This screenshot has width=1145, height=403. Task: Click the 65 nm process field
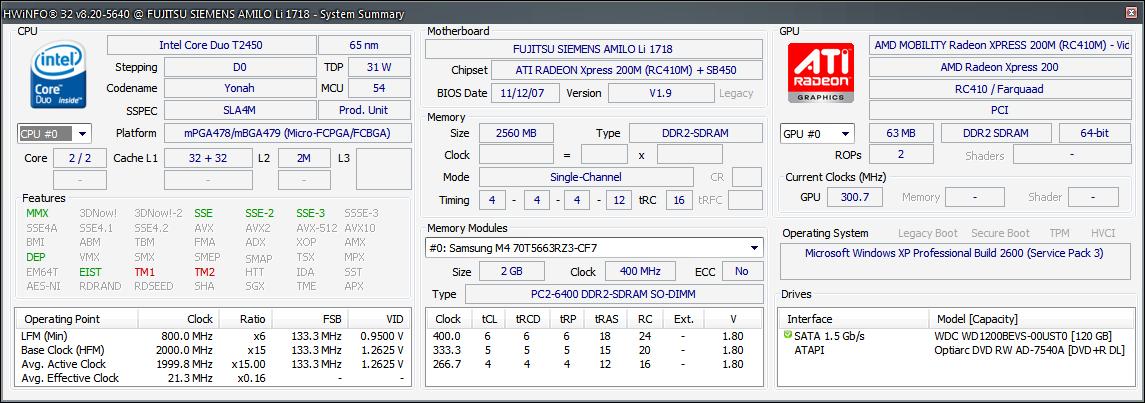364,45
